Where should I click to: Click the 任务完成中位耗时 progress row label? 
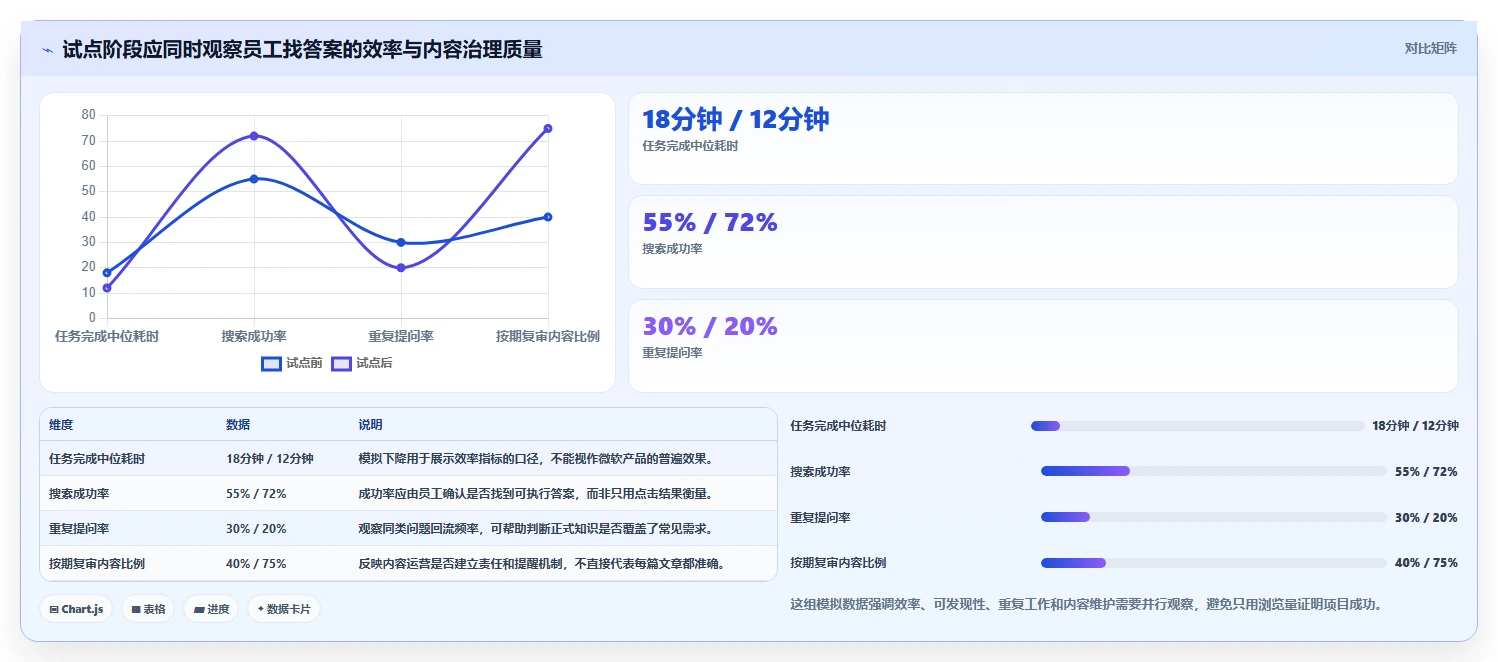(x=838, y=426)
